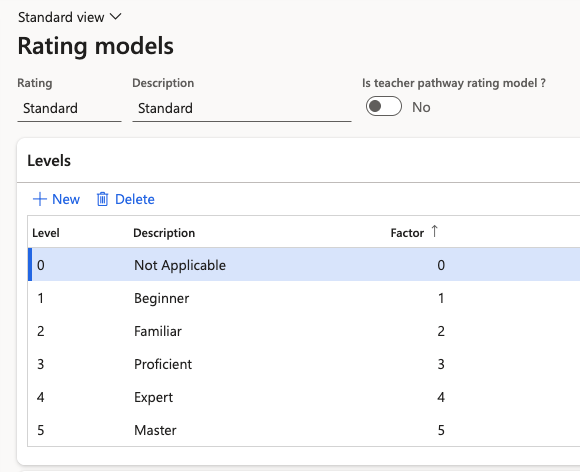Viewport: 580px width, 472px height.
Task: Click the plus icon beside New
Action: [x=40, y=199]
